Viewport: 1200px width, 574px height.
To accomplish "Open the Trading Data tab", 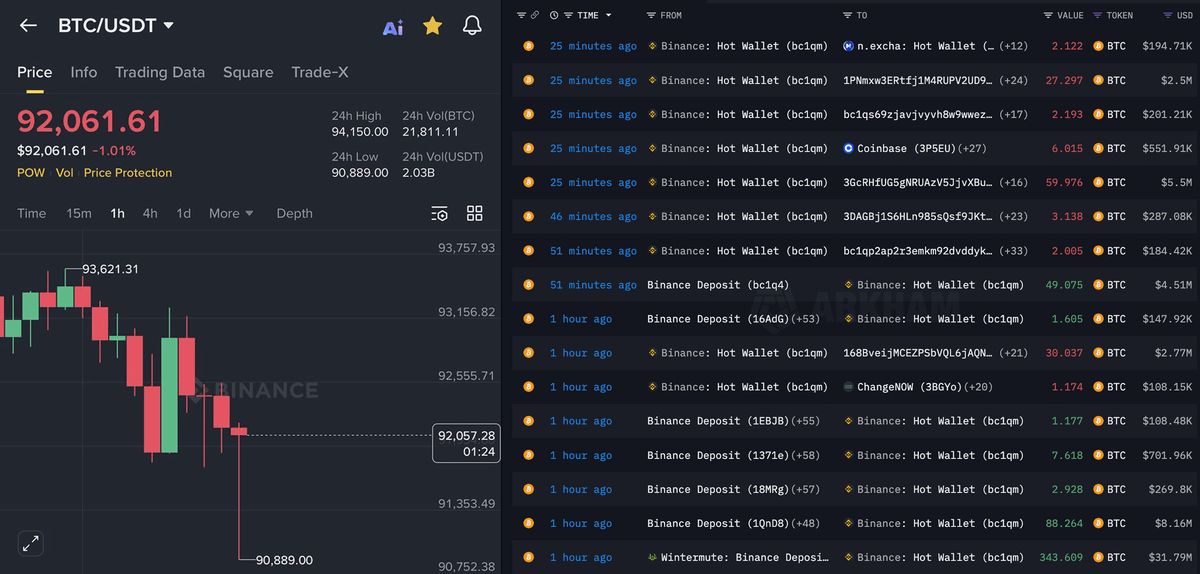I will [x=160, y=72].
